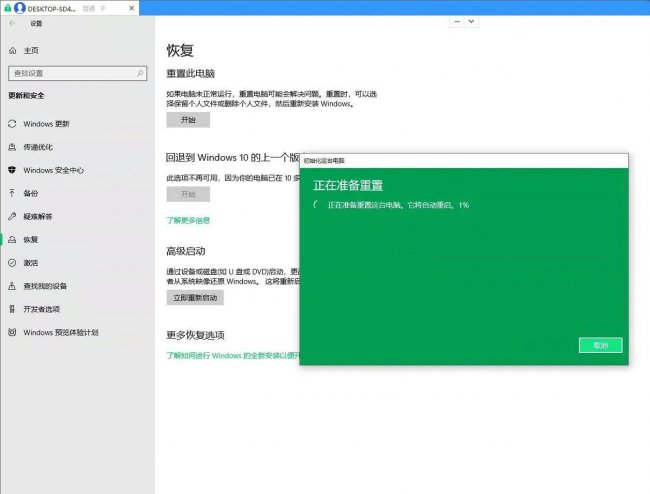Click 立即重新启动 button
This screenshot has width=650, height=494.
tap(195, 298)
